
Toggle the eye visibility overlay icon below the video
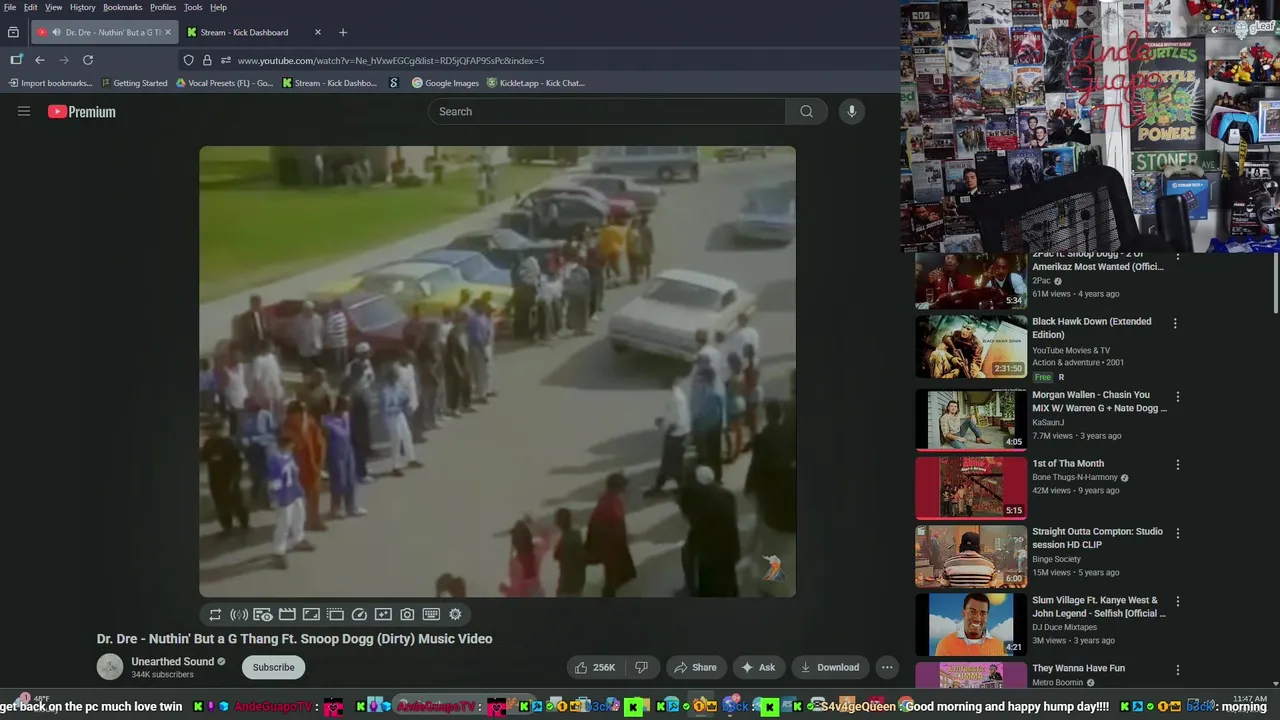click(263, 614)
